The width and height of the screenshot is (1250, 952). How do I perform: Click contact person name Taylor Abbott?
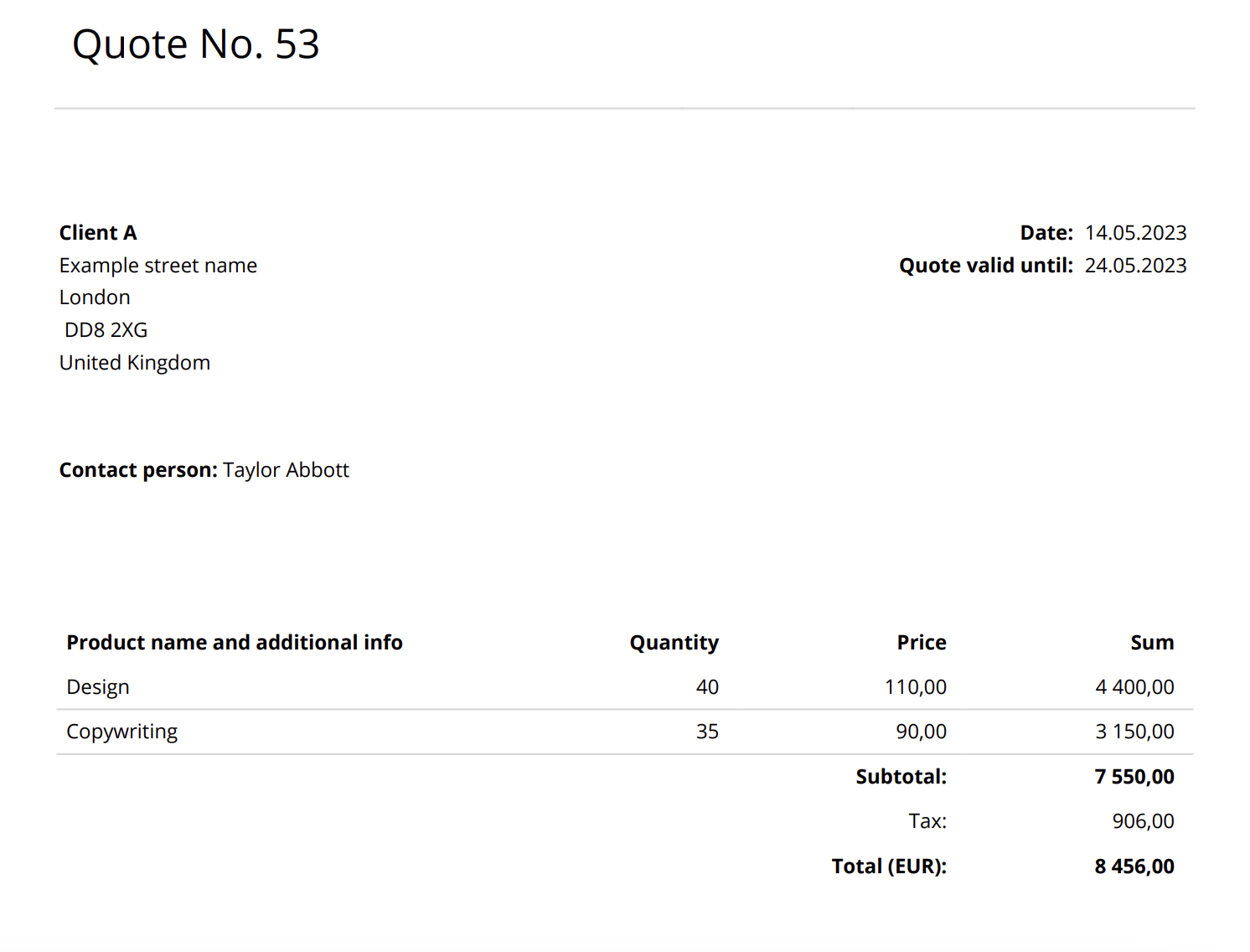286,470
